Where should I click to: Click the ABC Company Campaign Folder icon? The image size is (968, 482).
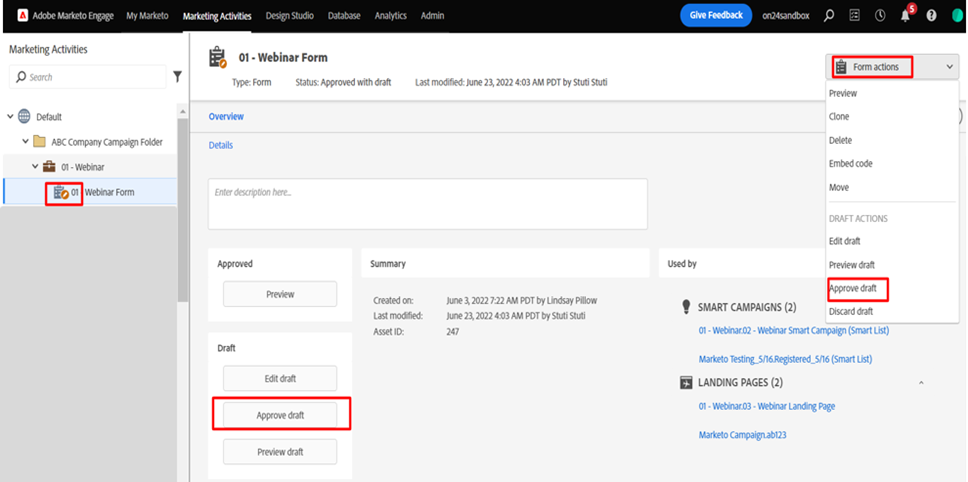(40, 142)
